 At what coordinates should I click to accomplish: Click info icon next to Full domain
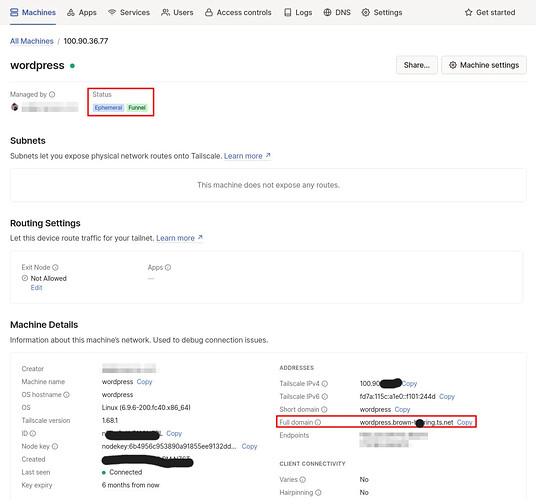pyautogui.click(x=318, y=422)
